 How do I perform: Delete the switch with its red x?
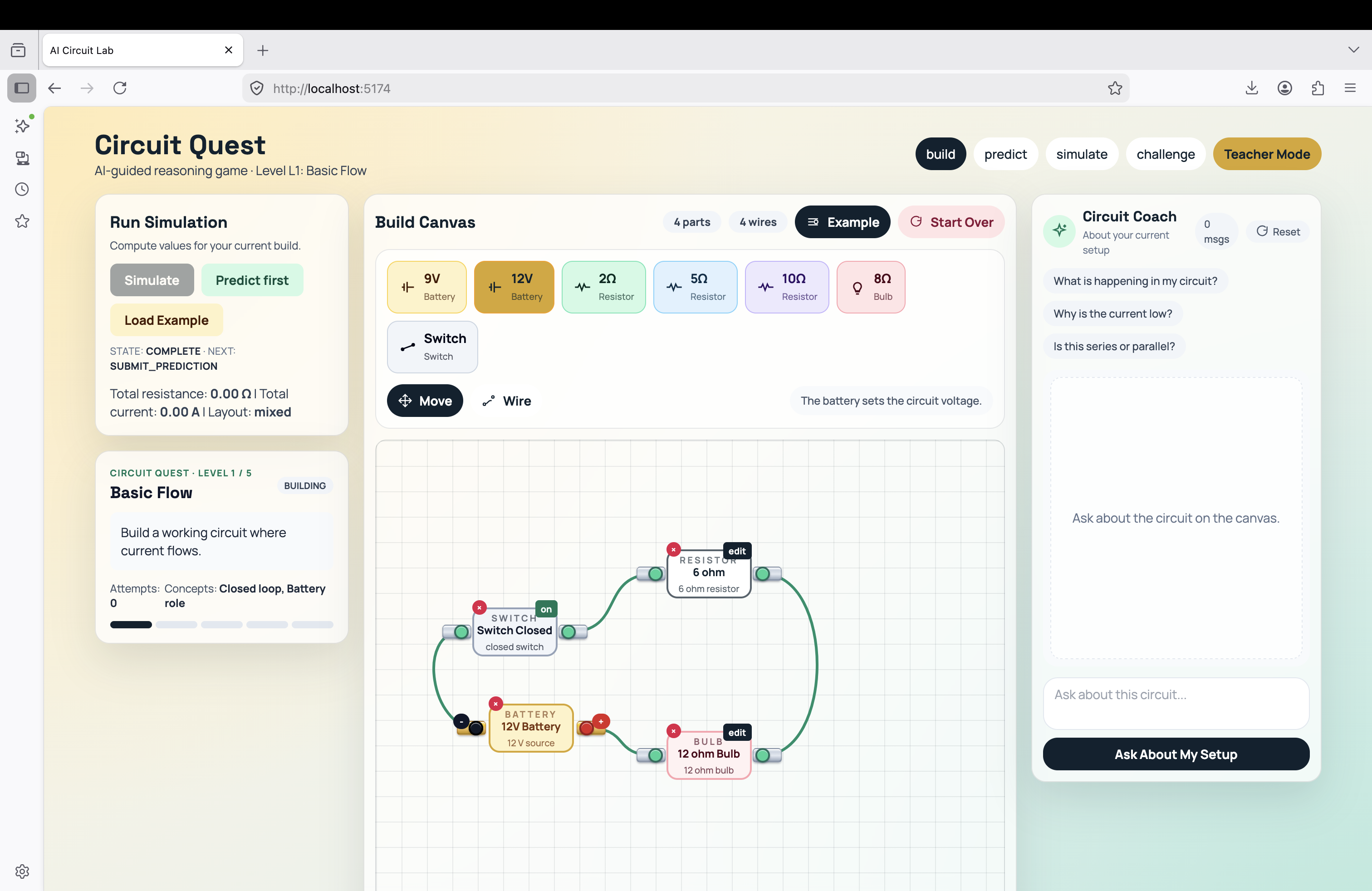pyautogui.click(x=479, y=607)
